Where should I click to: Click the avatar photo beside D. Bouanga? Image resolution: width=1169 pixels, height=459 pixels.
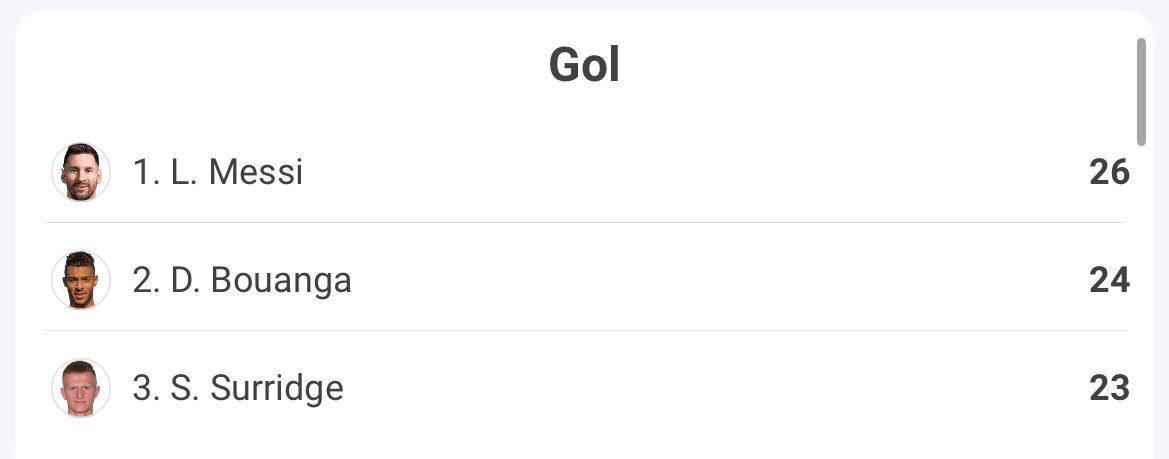81,280
